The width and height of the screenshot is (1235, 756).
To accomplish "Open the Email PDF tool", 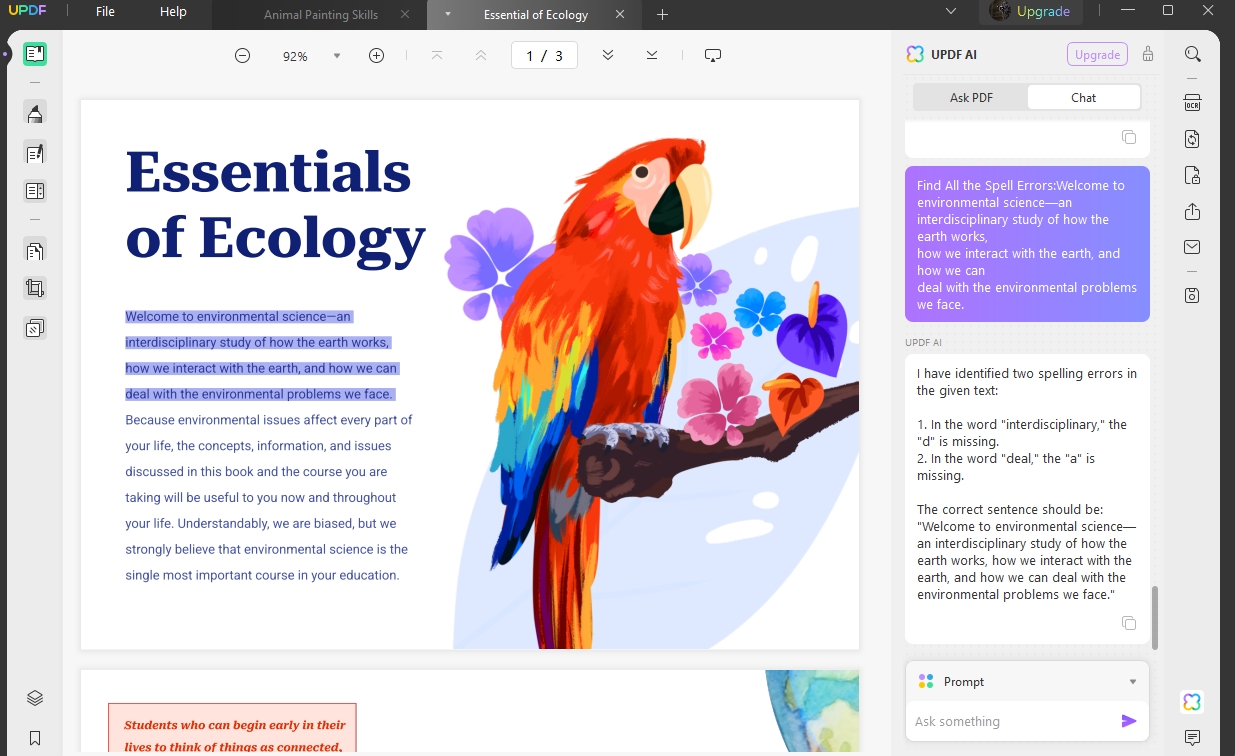I will (x=1192, y=246).
